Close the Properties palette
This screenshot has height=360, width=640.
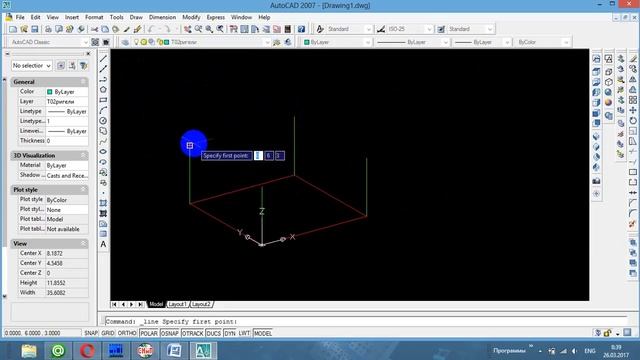pos(88,53)
